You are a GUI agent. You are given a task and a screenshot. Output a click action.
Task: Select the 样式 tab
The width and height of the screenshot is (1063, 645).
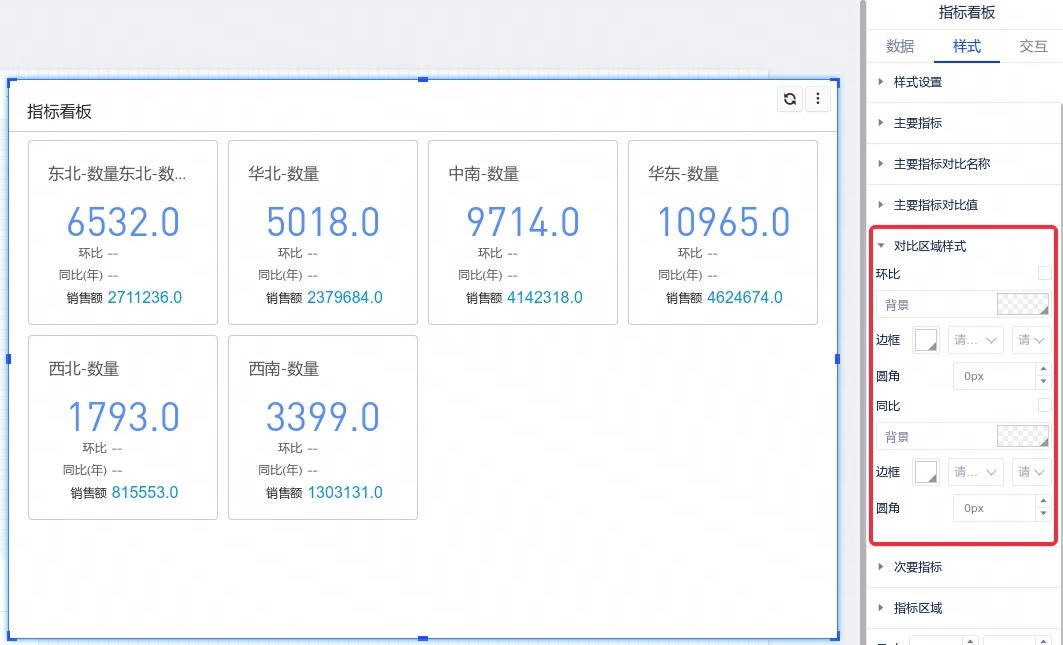(x=966, y=46)
